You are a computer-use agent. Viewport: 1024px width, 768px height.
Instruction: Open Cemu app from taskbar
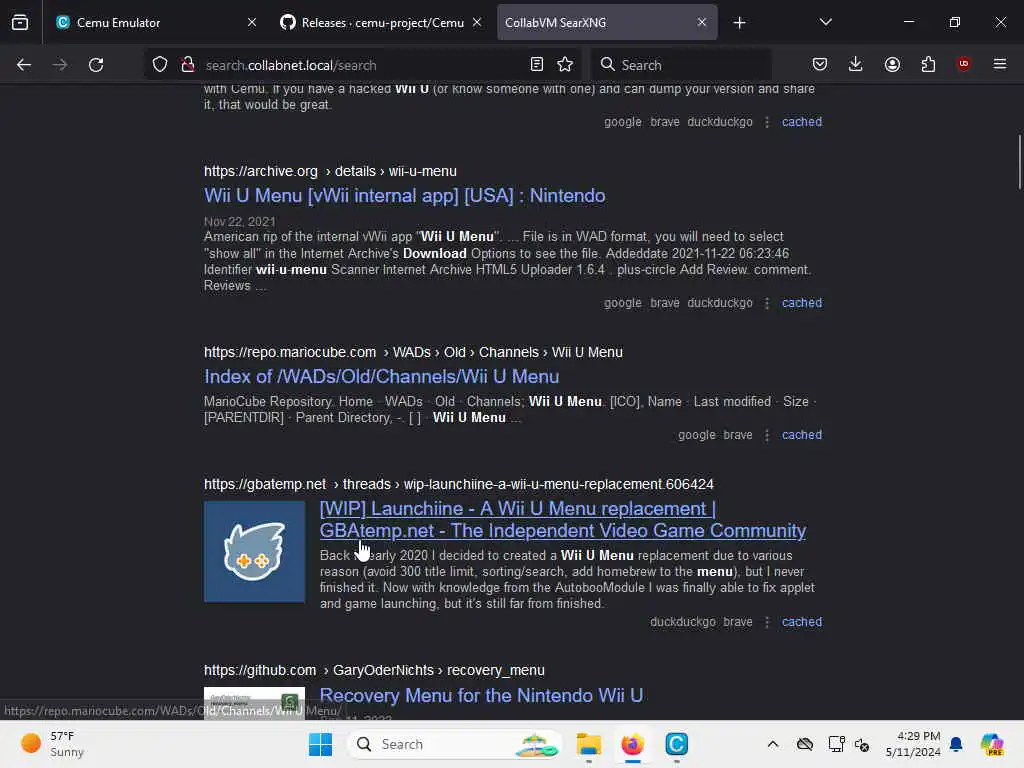[x=677, y=744]
